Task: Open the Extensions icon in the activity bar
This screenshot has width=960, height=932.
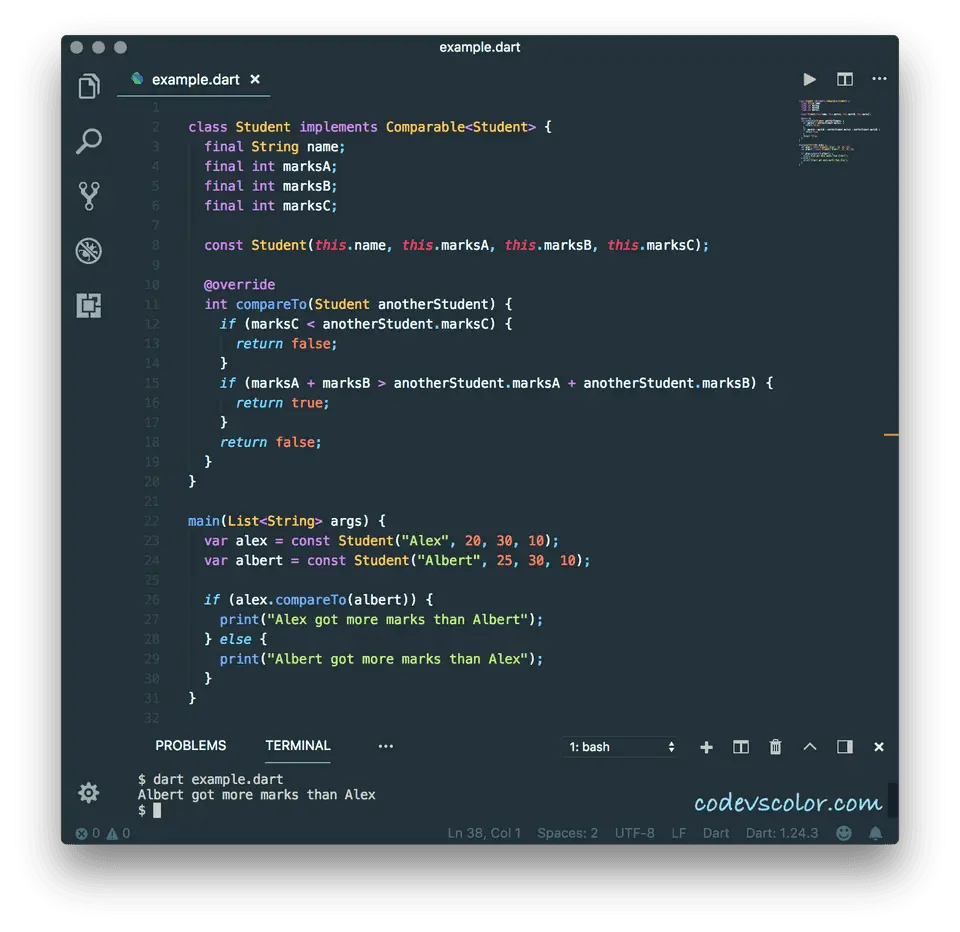Action: [x=89, y=305]
